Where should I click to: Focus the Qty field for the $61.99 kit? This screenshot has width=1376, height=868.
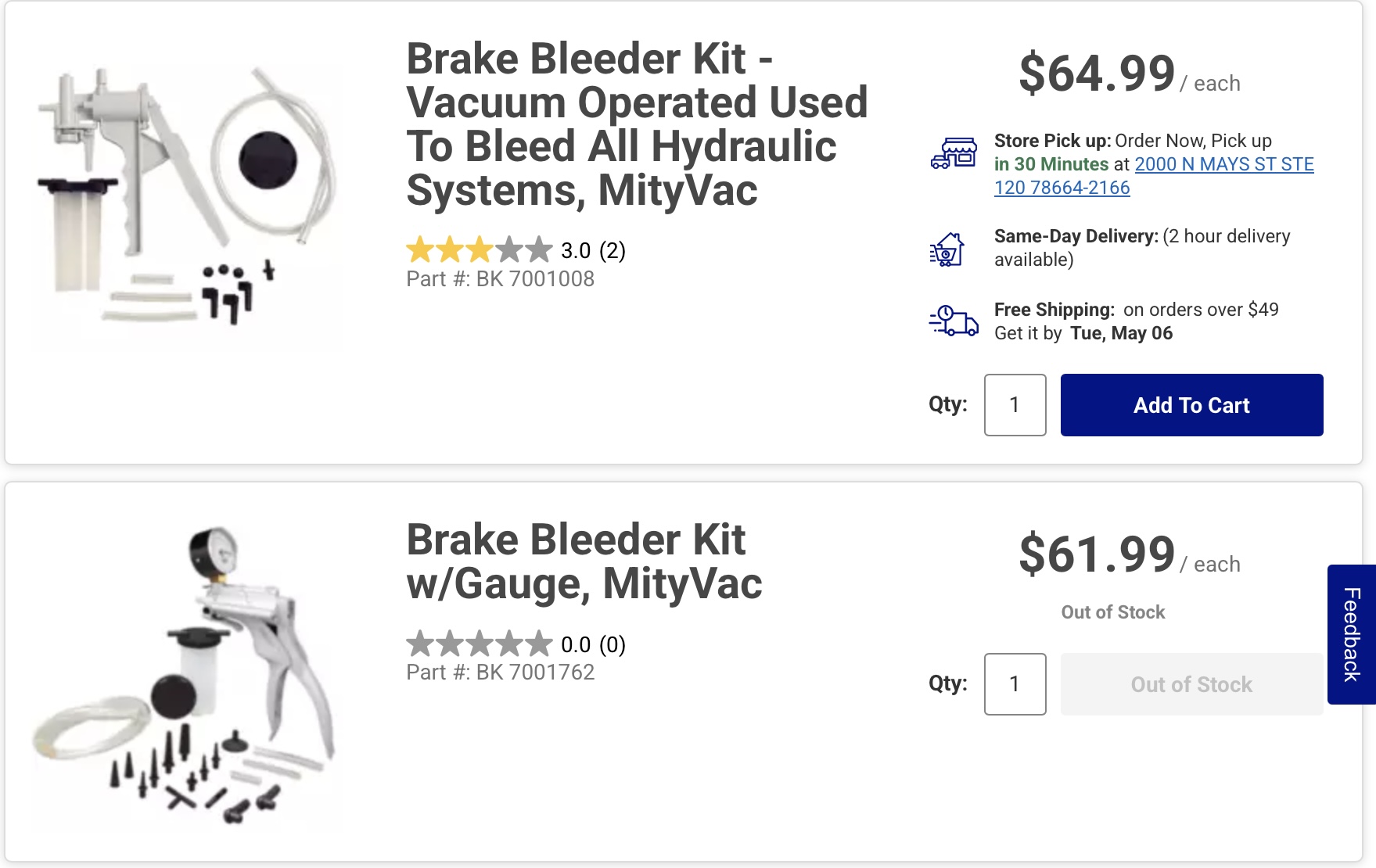(x=1015, y=684)
